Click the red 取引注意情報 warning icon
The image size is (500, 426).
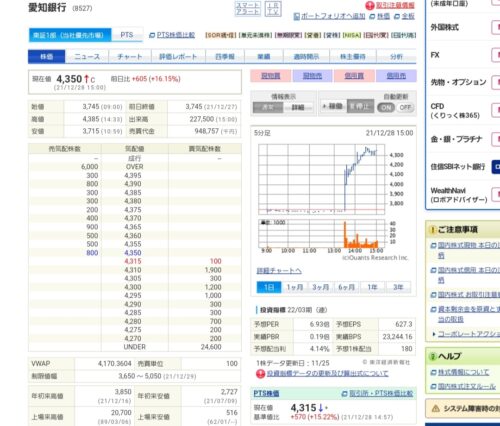tap(370, 6)
